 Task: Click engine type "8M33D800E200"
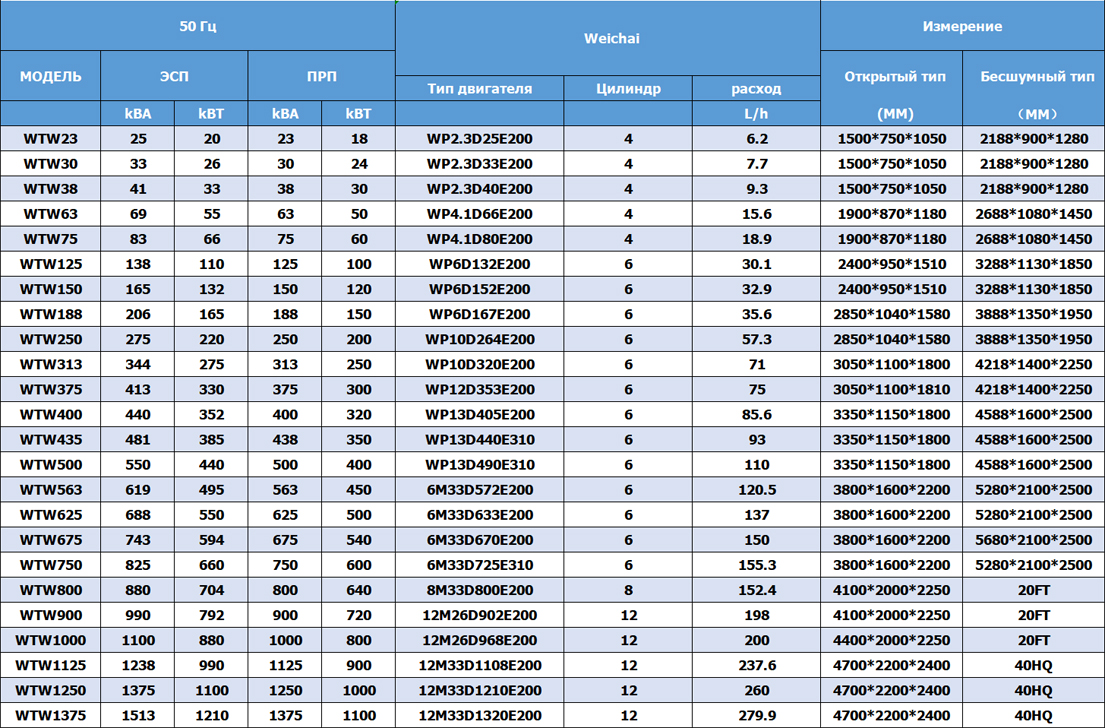(x=479, y=591)
